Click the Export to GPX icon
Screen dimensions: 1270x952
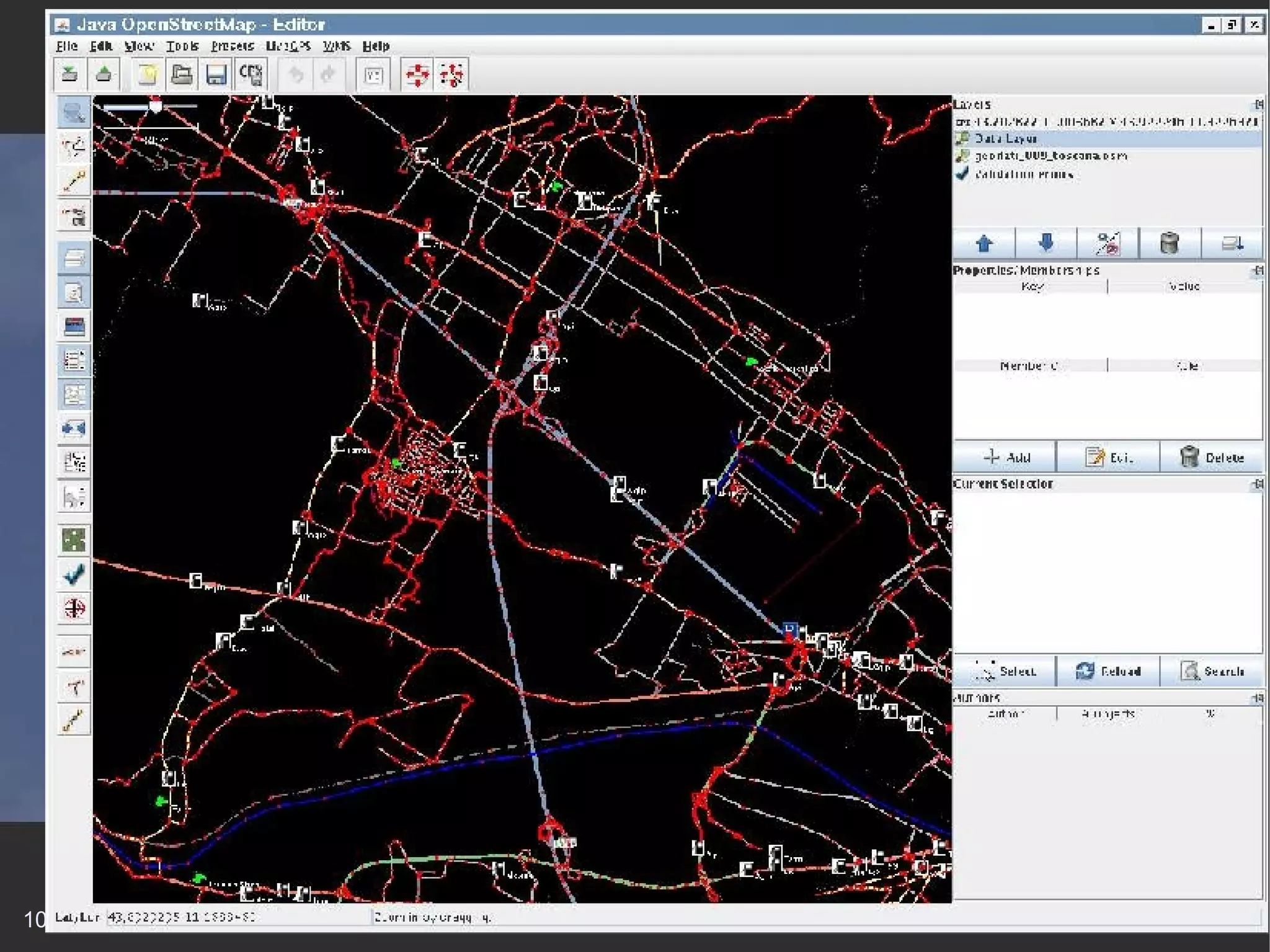tap(251, 75)
